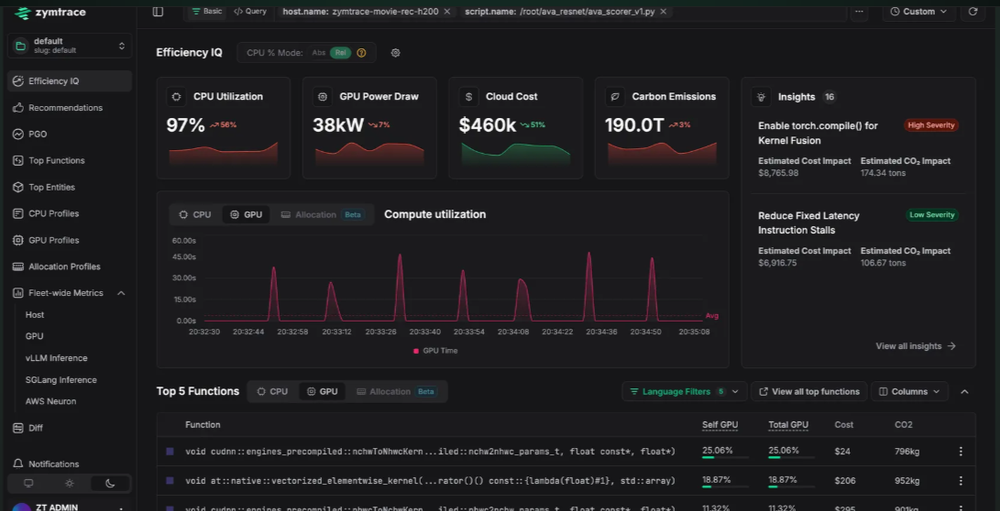The width and height of the screenshot is (1000, 511).
Task: Select GPU tab in Compute utilization
Action: click(246, 215)
